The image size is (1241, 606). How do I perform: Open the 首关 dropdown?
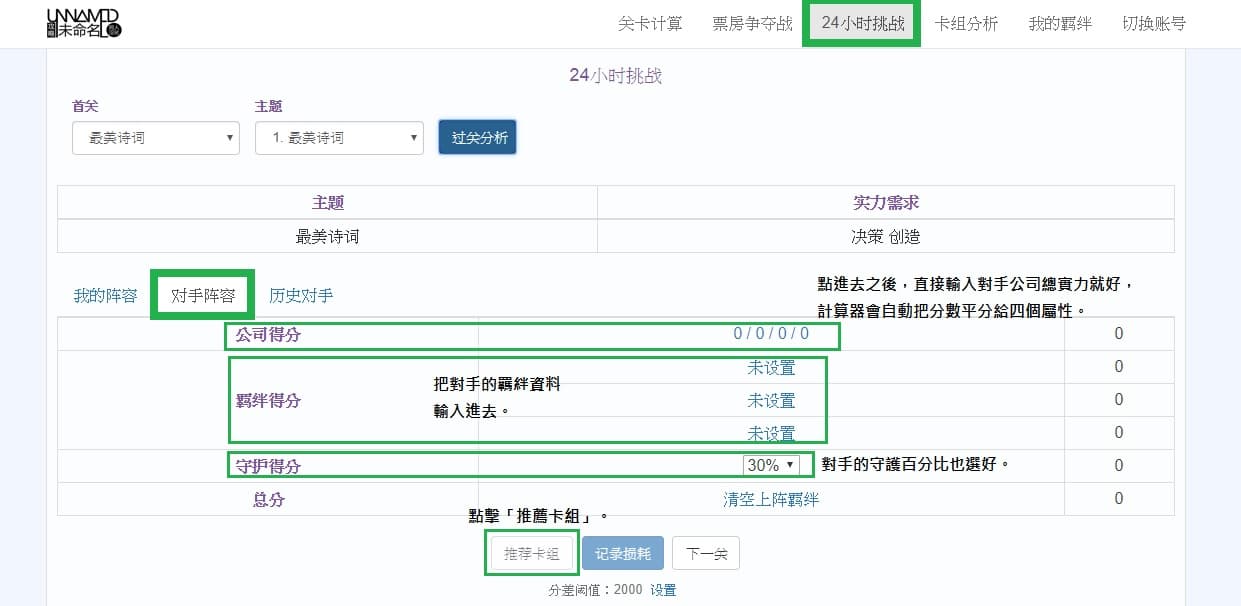click(156, 138)
